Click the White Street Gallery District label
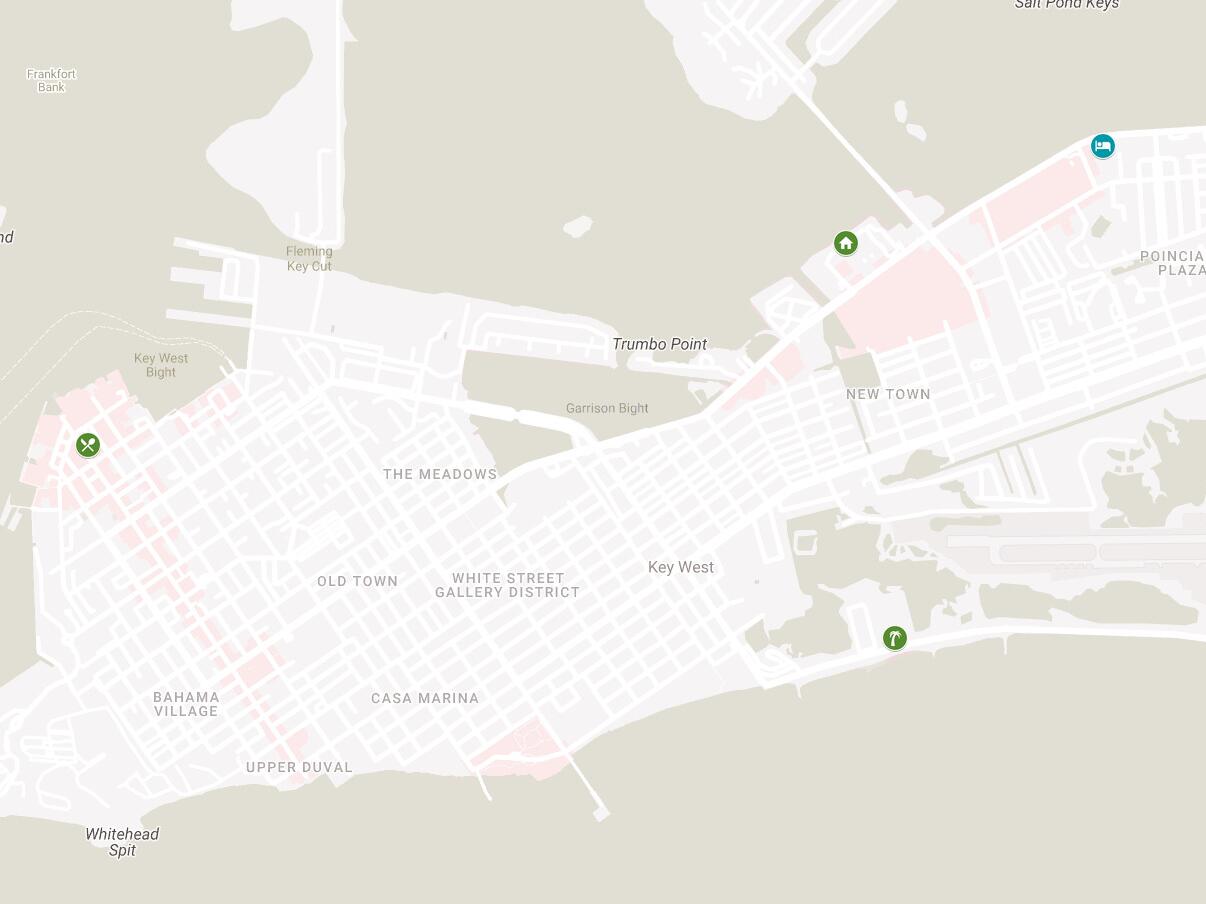Screen dimensions: 1206x904 pos(508,585)
